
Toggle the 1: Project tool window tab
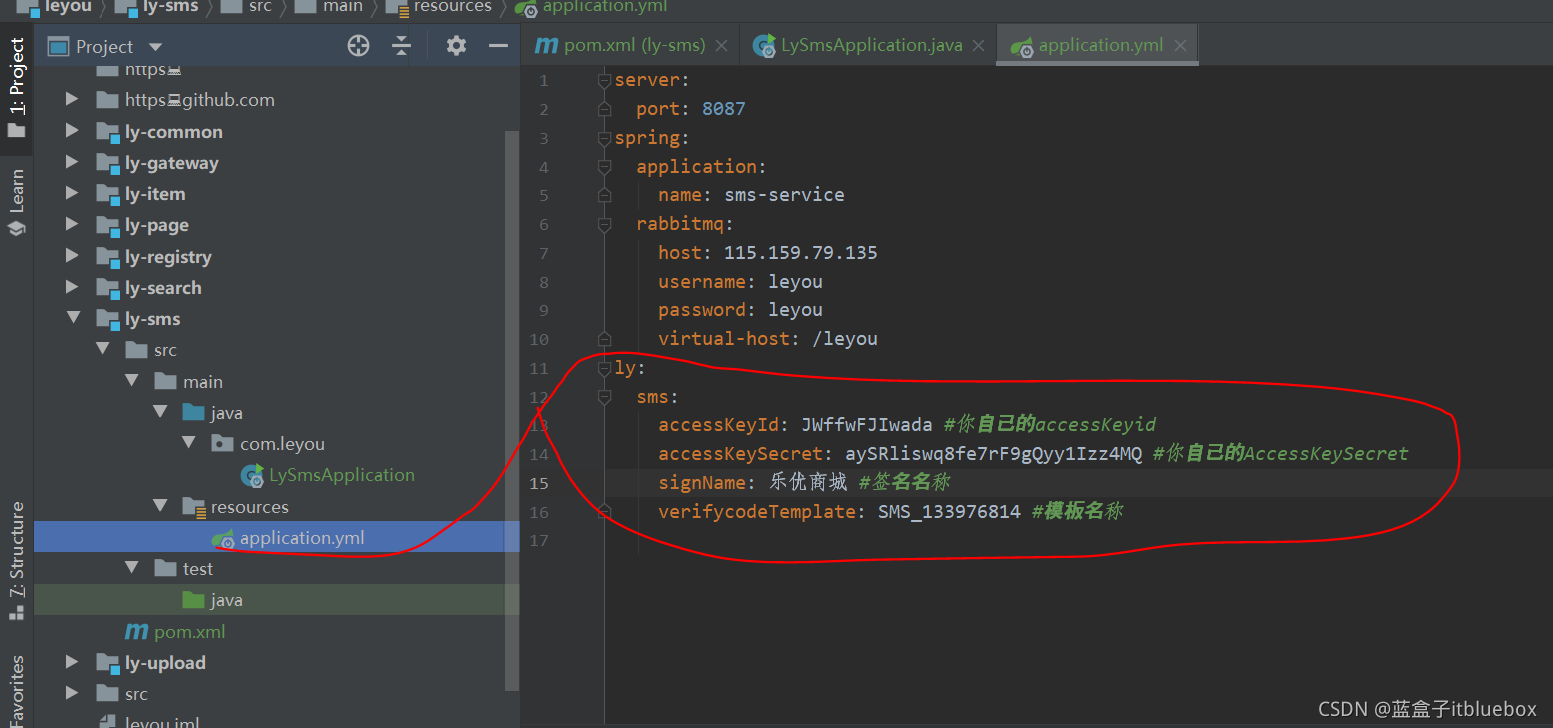[x=16, y=88]
